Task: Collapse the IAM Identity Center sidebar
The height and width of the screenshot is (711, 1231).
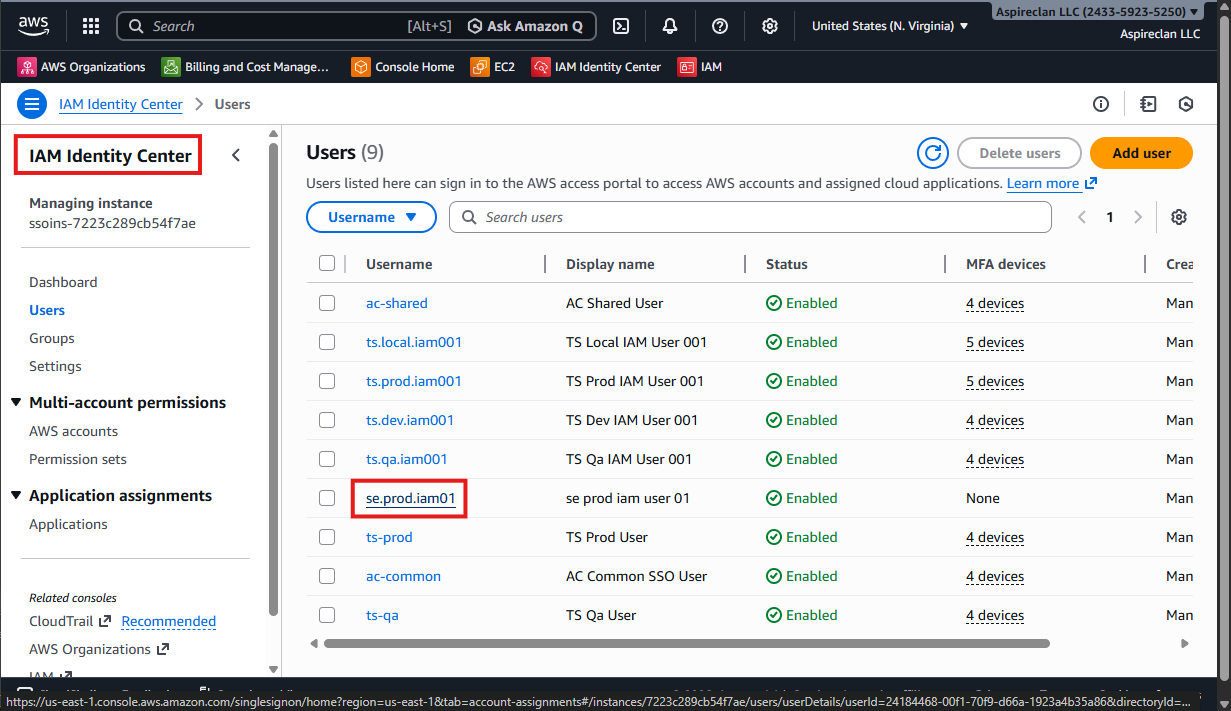Action: coord(236,155)
